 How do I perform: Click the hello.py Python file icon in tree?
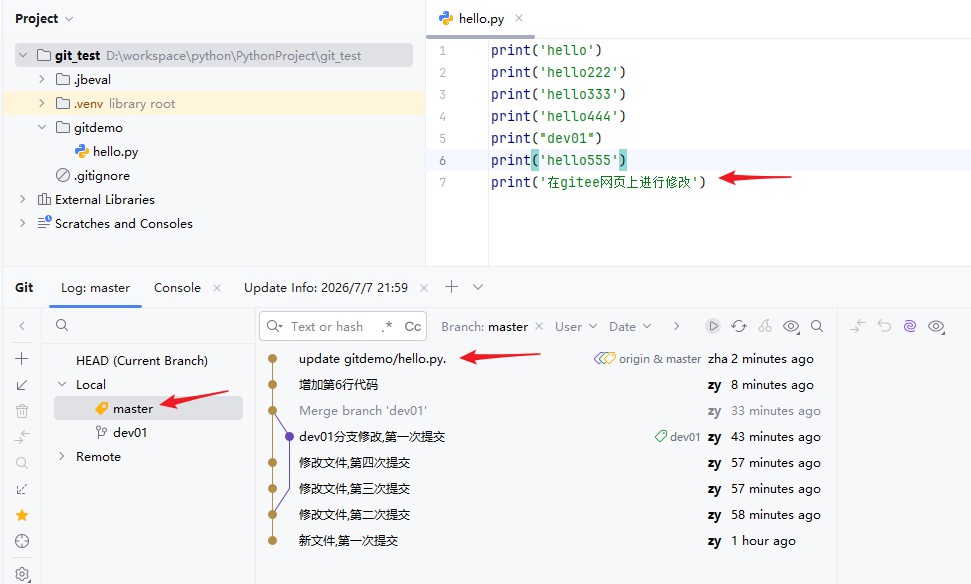82,152
